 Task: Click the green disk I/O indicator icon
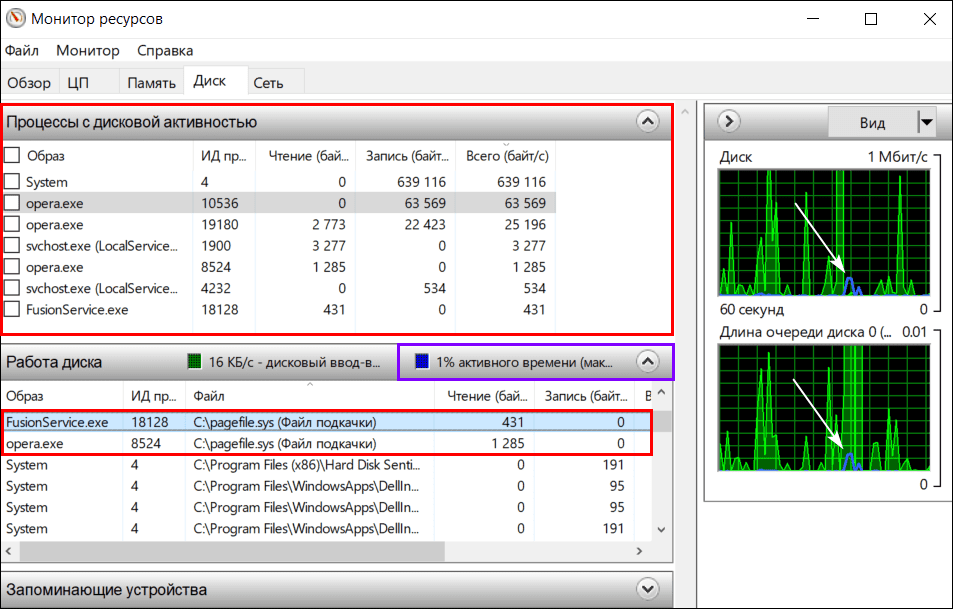pyautogui.click(x=196, y=361)
